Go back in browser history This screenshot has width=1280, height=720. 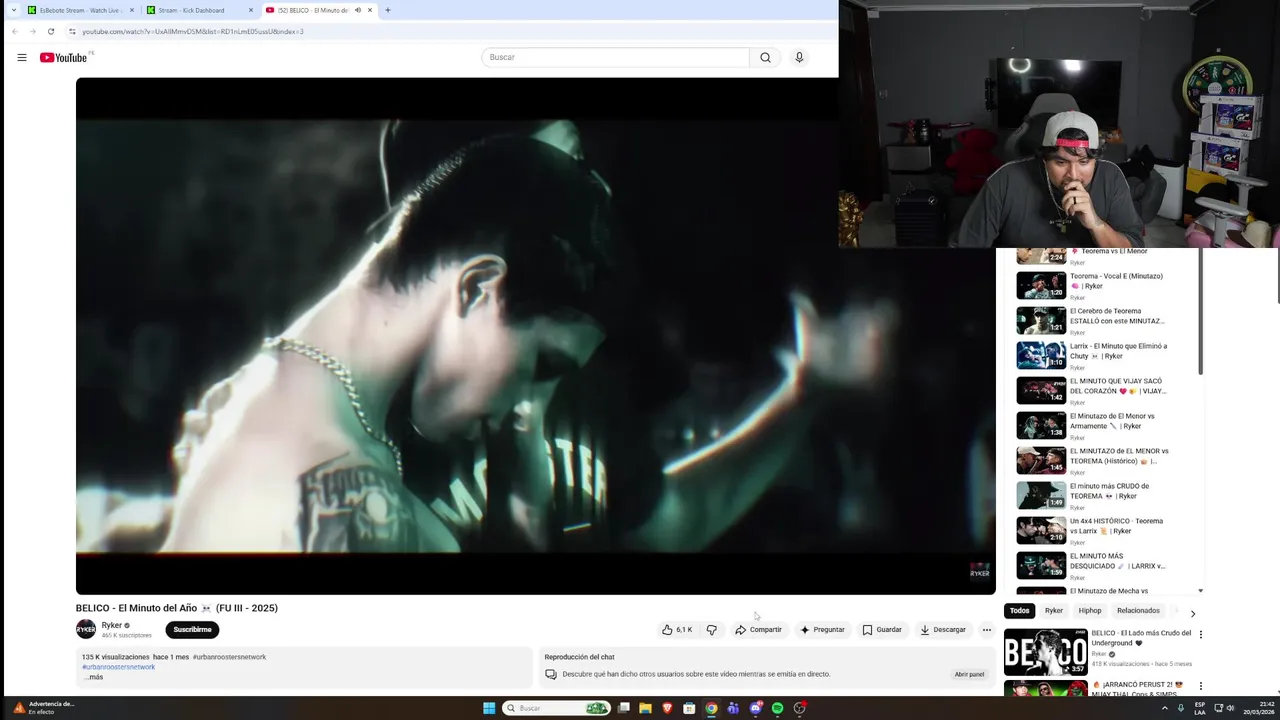(x=14, y=31)
